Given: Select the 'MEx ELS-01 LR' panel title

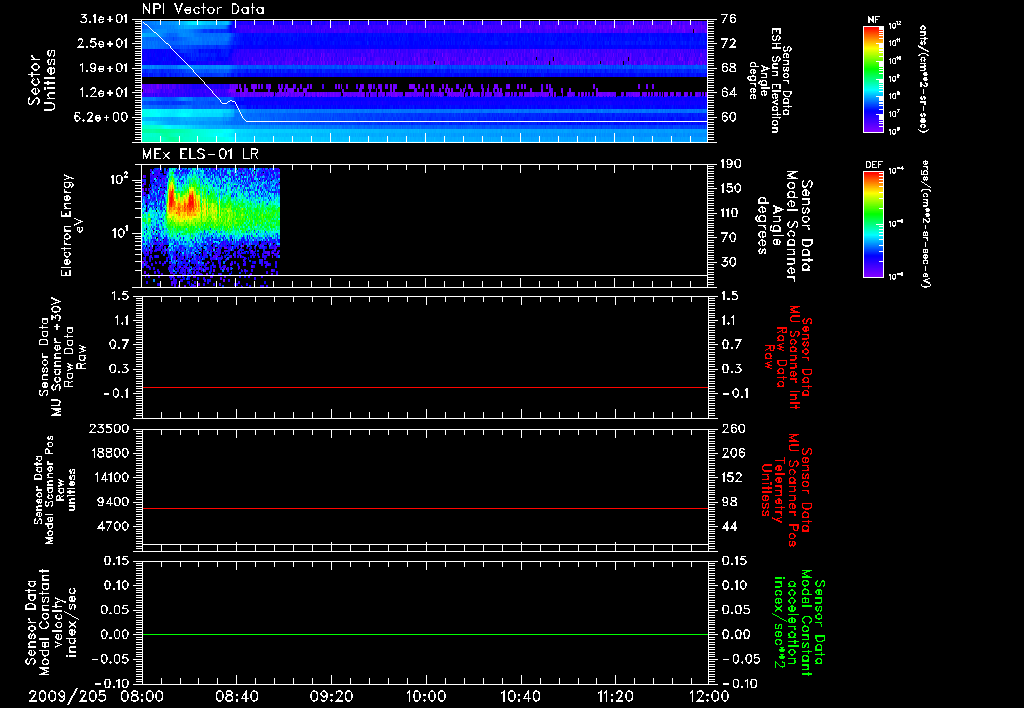Looking at the screenshot, I should click(x=200, y=154).
